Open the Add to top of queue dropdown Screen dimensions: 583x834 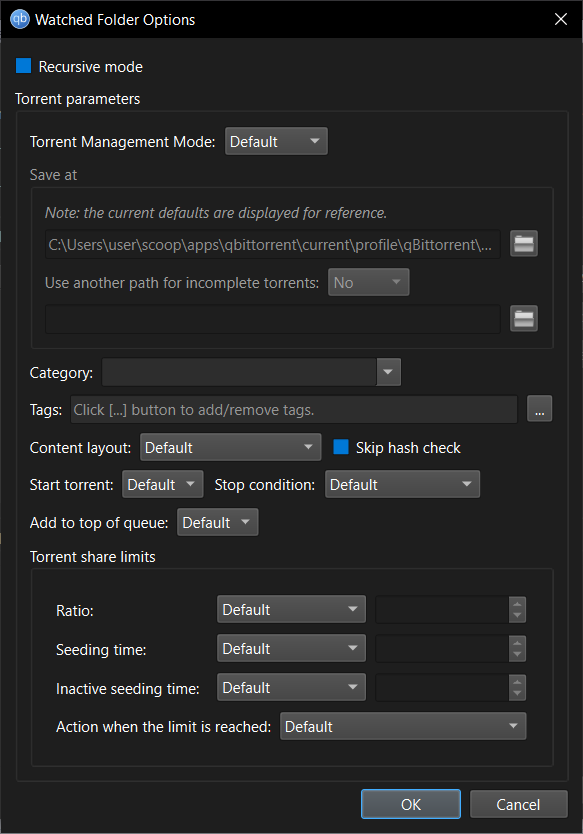(x=217, y=522)
